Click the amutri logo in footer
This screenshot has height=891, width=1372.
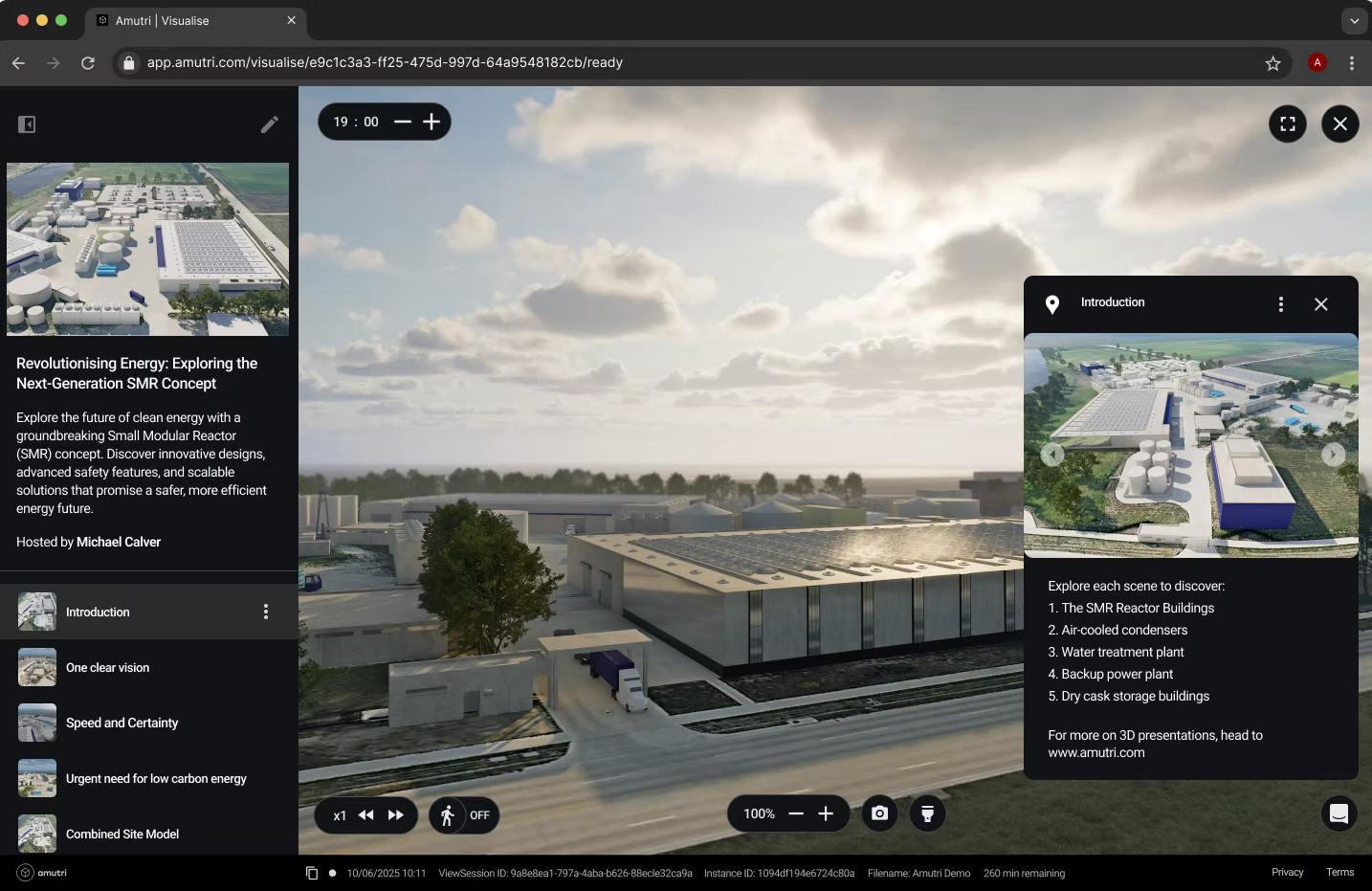click(x=42, y=873)
